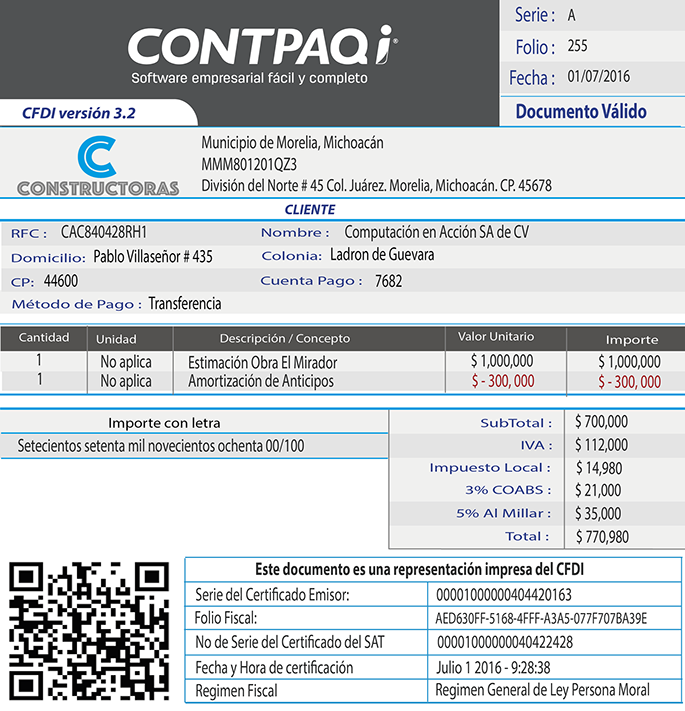Click the Importe con letra heading
This screenshot has height=711, width=685.
tap(164, 423)
